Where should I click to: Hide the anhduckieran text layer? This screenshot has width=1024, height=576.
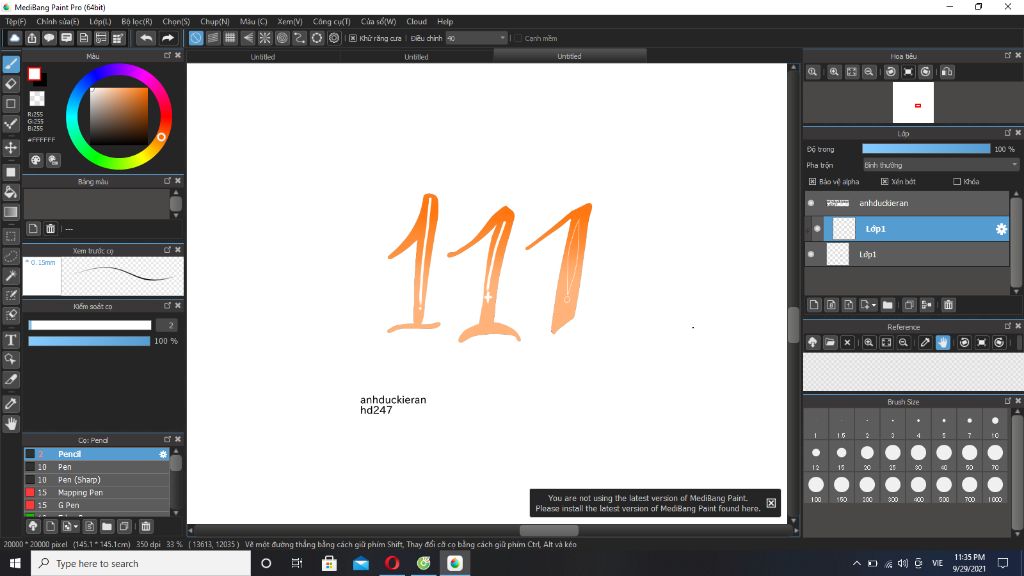(811, 203)
